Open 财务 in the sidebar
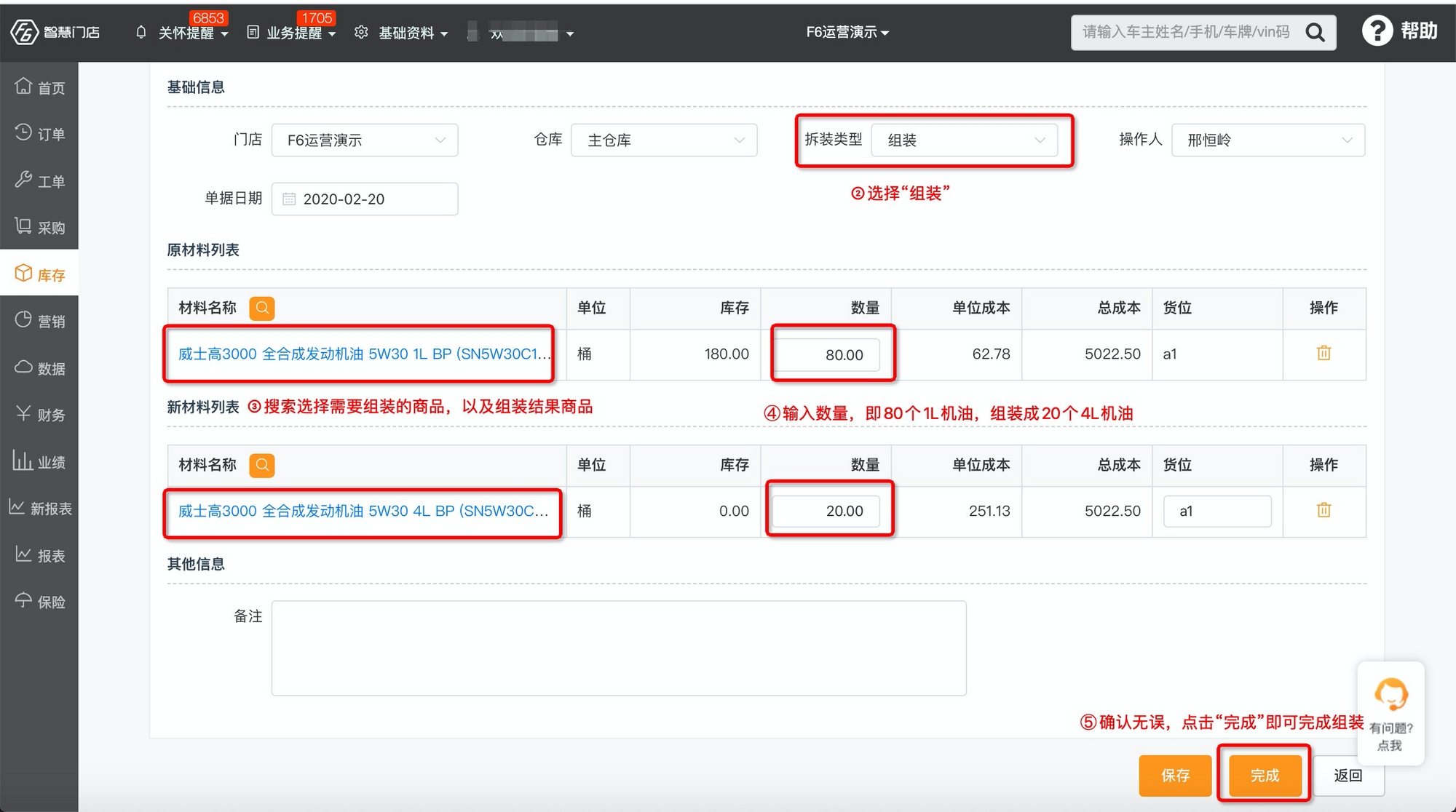Image resolution: width=1456 pixels, height=812 pixels. click(40, 415)
